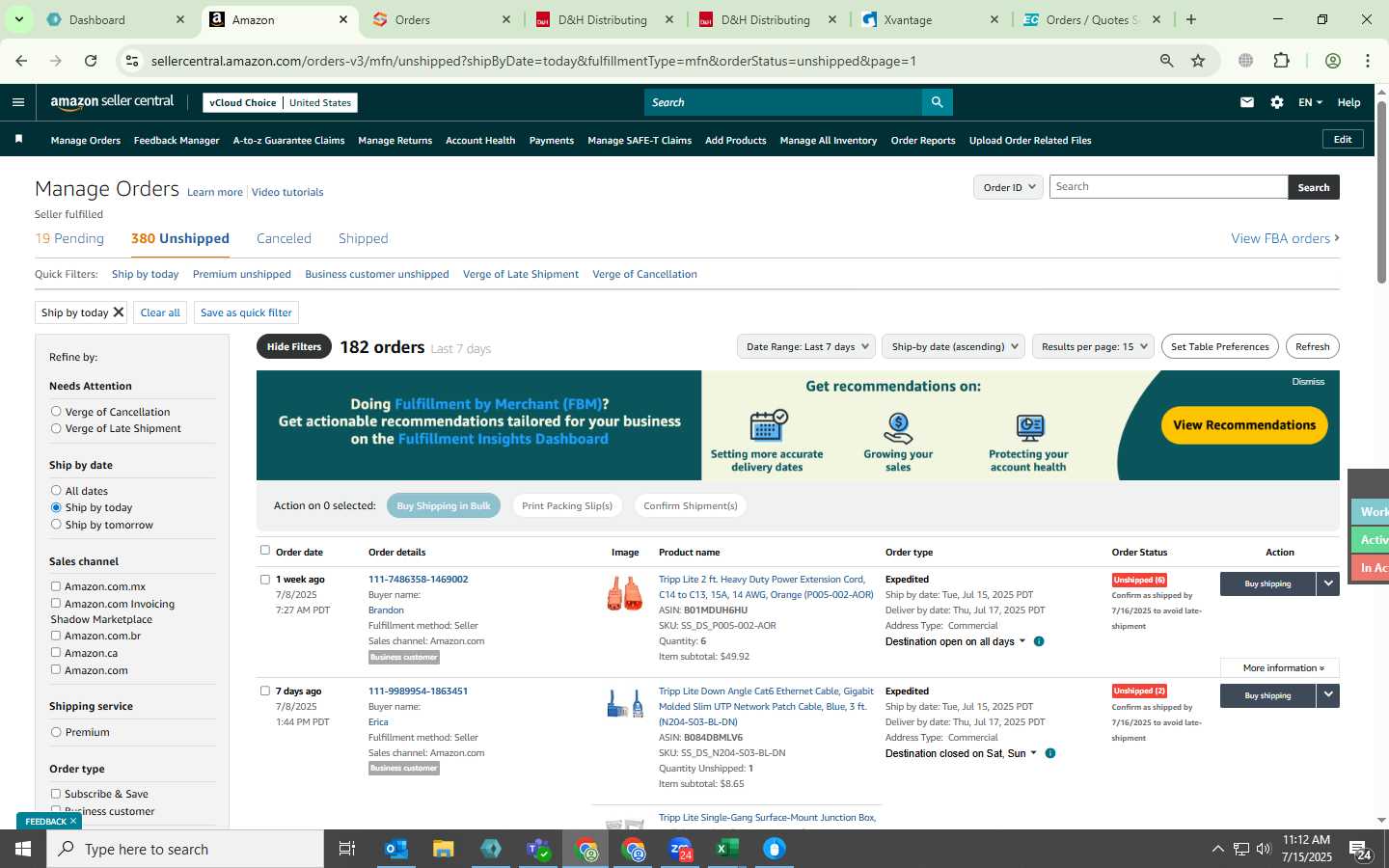Open order link 111-9989954-1863451
This screenshot has width=1389, height=868.
418,692
